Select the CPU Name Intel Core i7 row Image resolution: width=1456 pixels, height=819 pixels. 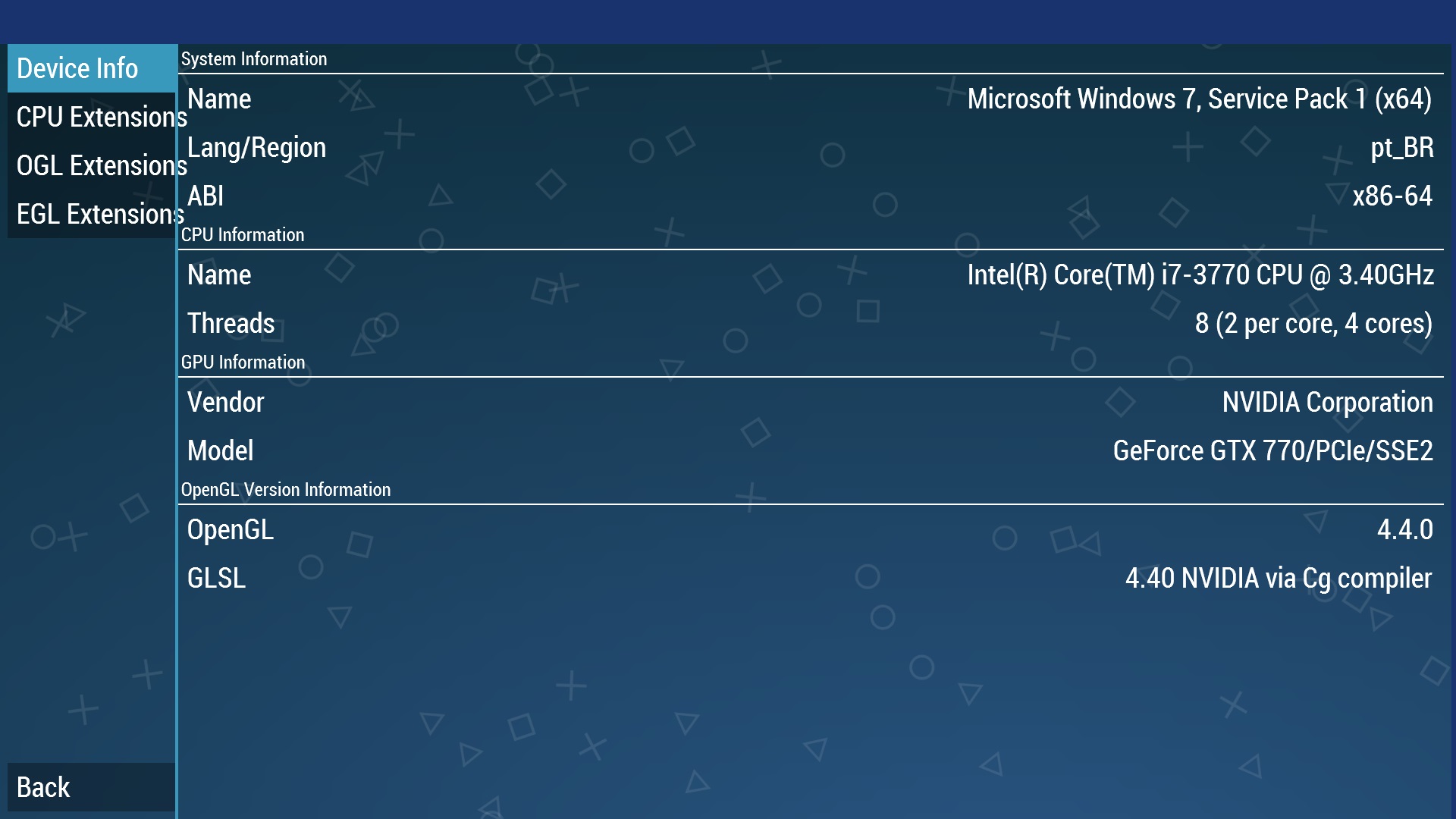810,275
